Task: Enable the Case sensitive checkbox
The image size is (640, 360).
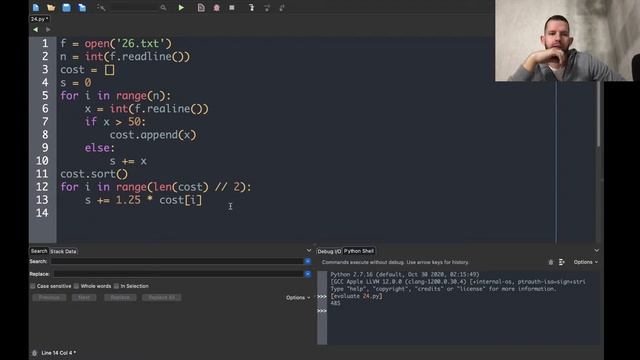Action: 33,286
